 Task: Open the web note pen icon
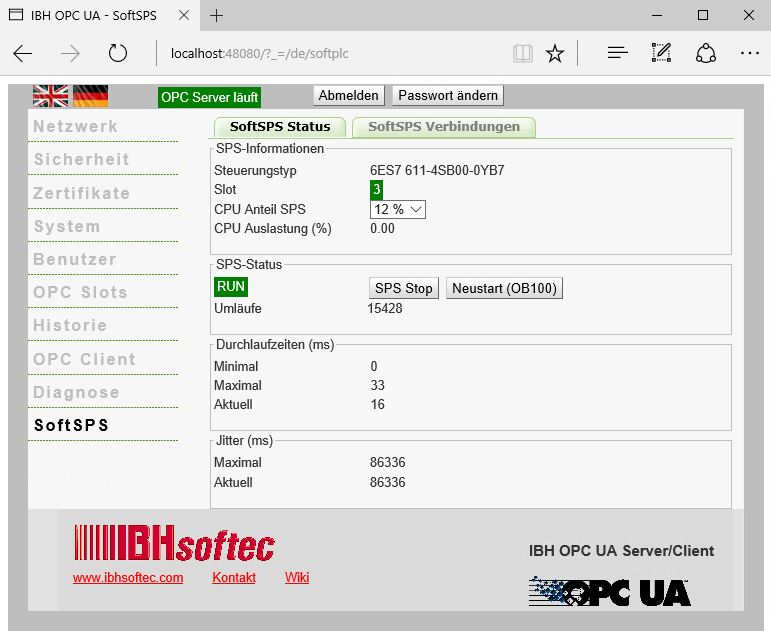coord(661,53)
